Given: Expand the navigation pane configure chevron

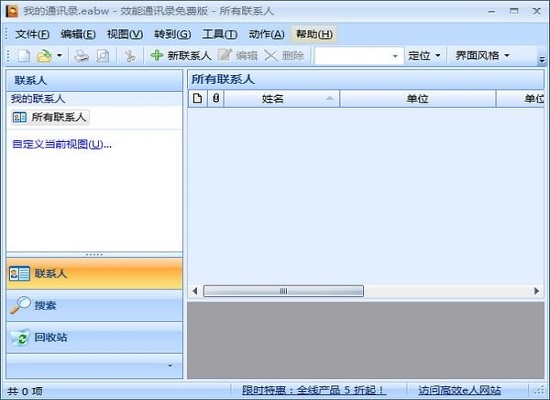Looking at the screenshot, I should tap(170, 366).
